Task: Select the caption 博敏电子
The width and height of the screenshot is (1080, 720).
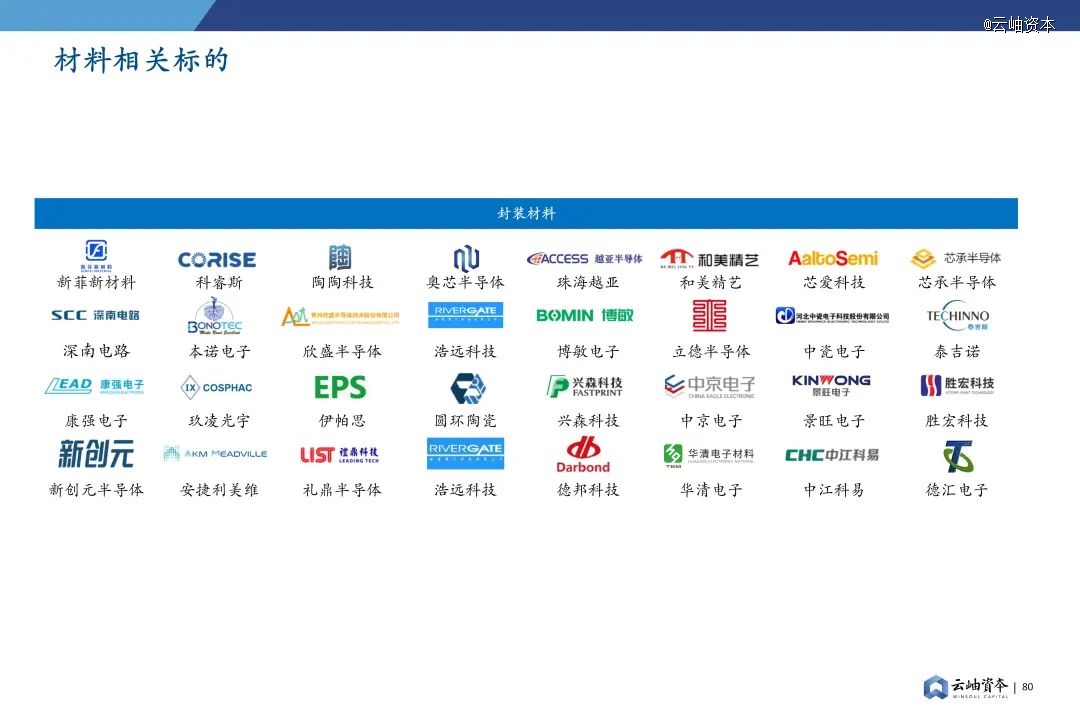Action: (588, 352)
